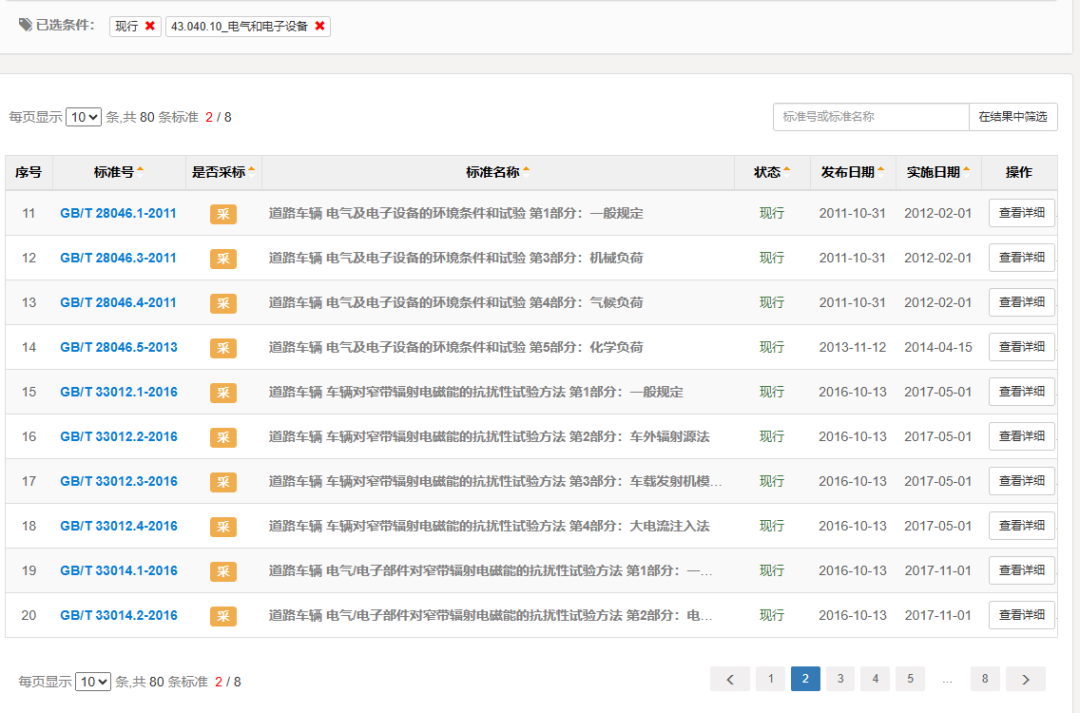Click 查看详细 for GB/T 33012.4-2016
This screenshot has width=1080, height=713.
[1021, 525]
